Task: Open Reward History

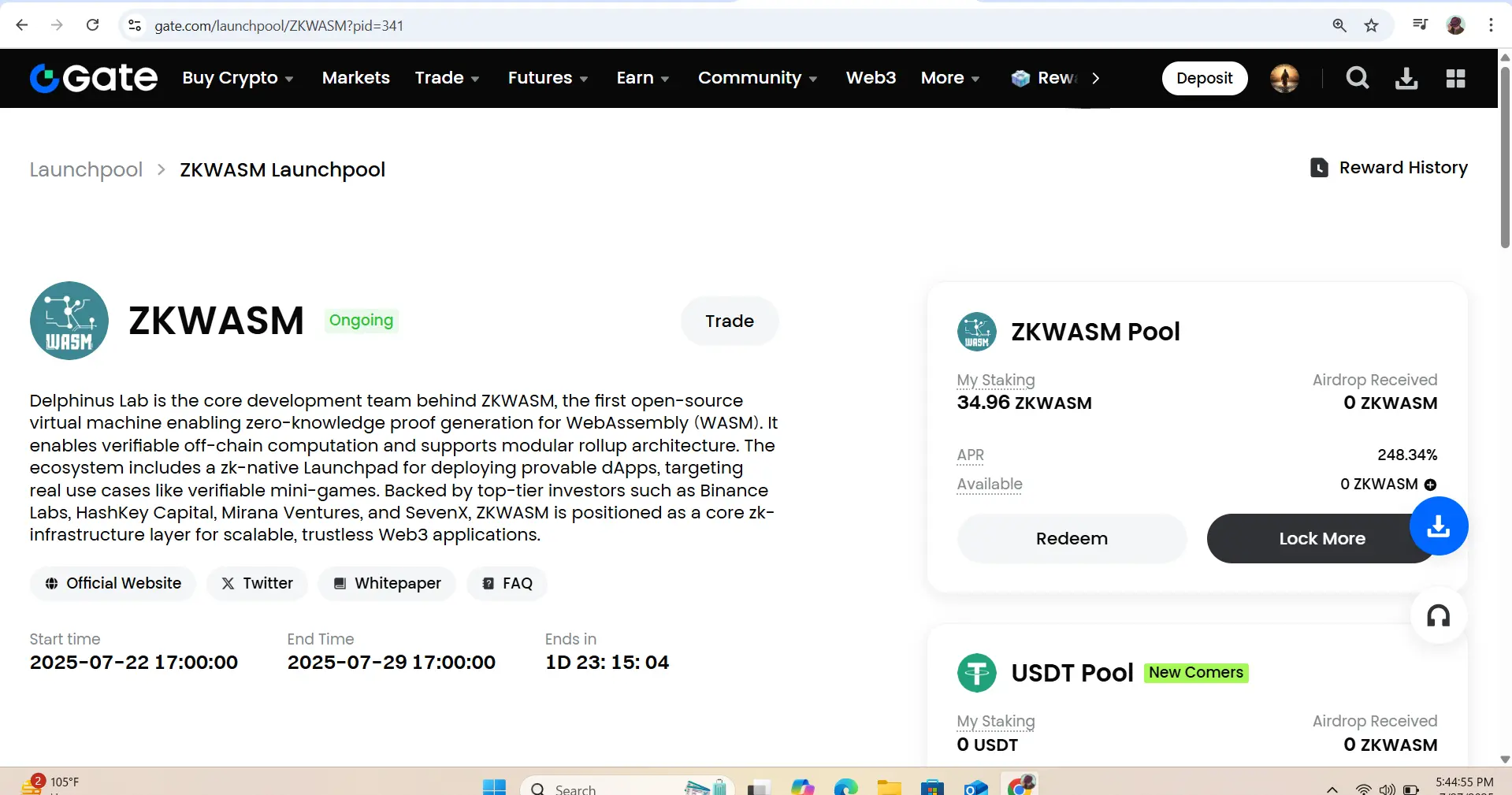Action: coord(1388,168)
